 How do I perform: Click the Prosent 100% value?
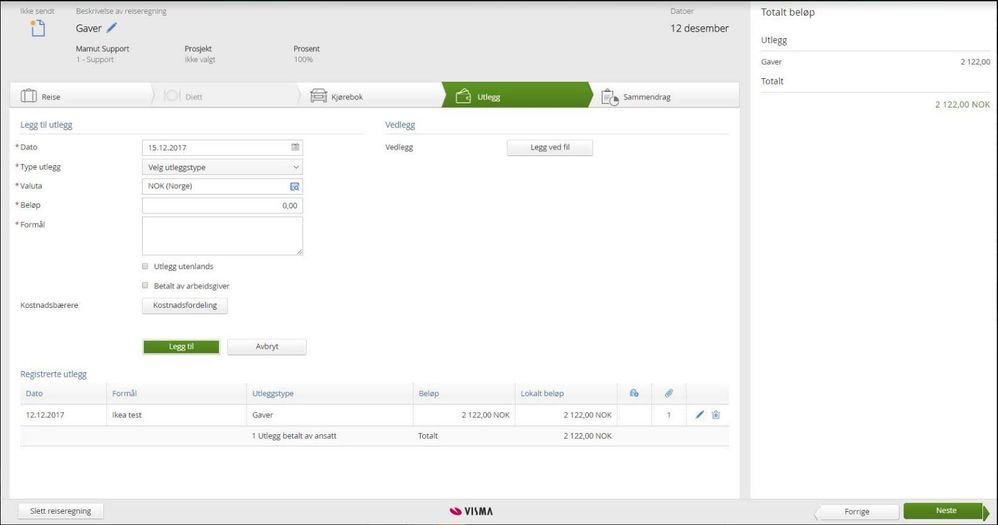(x=303, y=59)
